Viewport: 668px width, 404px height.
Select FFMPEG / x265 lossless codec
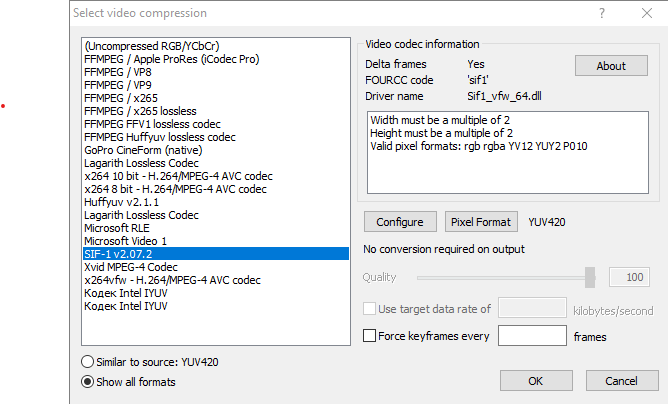(140, 111)
